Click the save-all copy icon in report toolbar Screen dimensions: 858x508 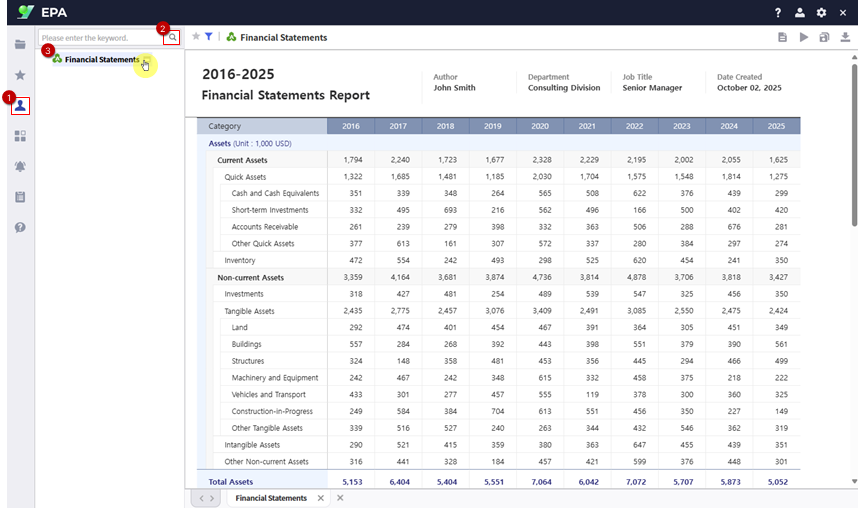click(824, 37)
